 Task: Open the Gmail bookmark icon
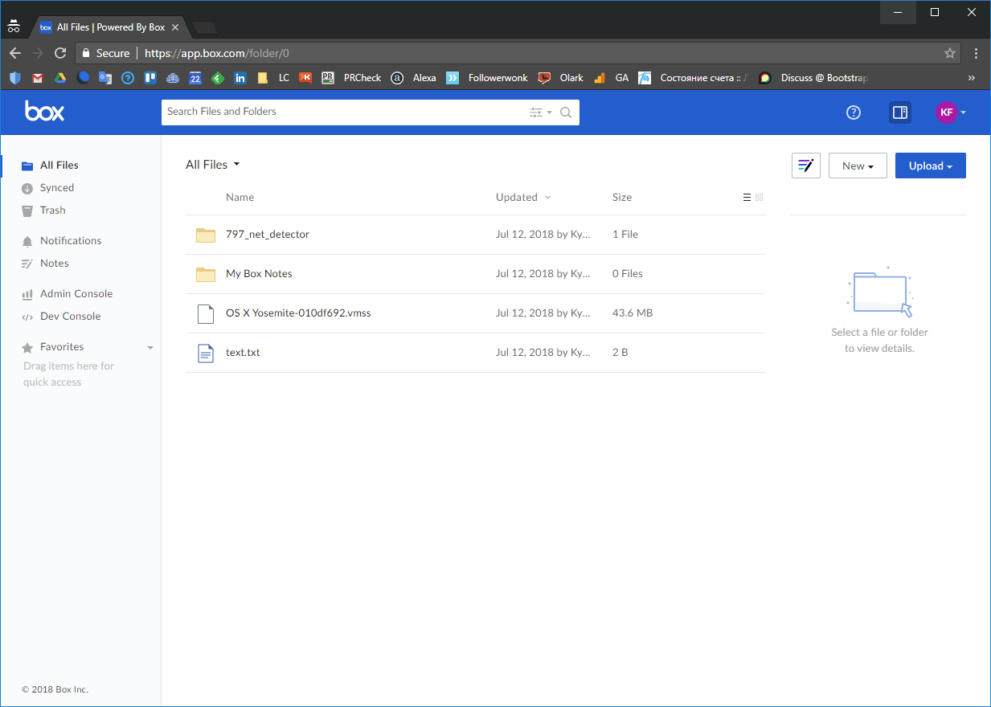(x=37, y=77)
